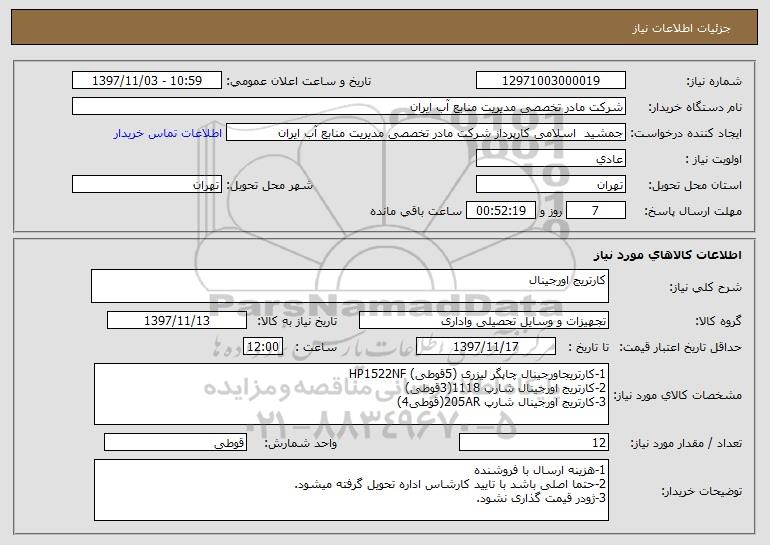Click the label اولویت نیاز
Image resolution: width=770 pixels, height=545 pixels.
point(714,159)
